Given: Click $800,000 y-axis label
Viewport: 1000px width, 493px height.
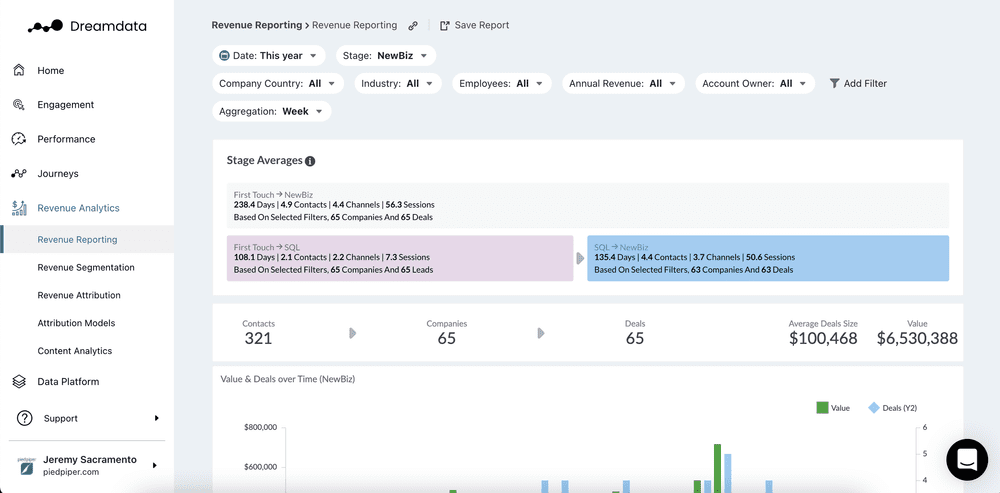Looking at the screenshot, I should (x=260, y=427).
